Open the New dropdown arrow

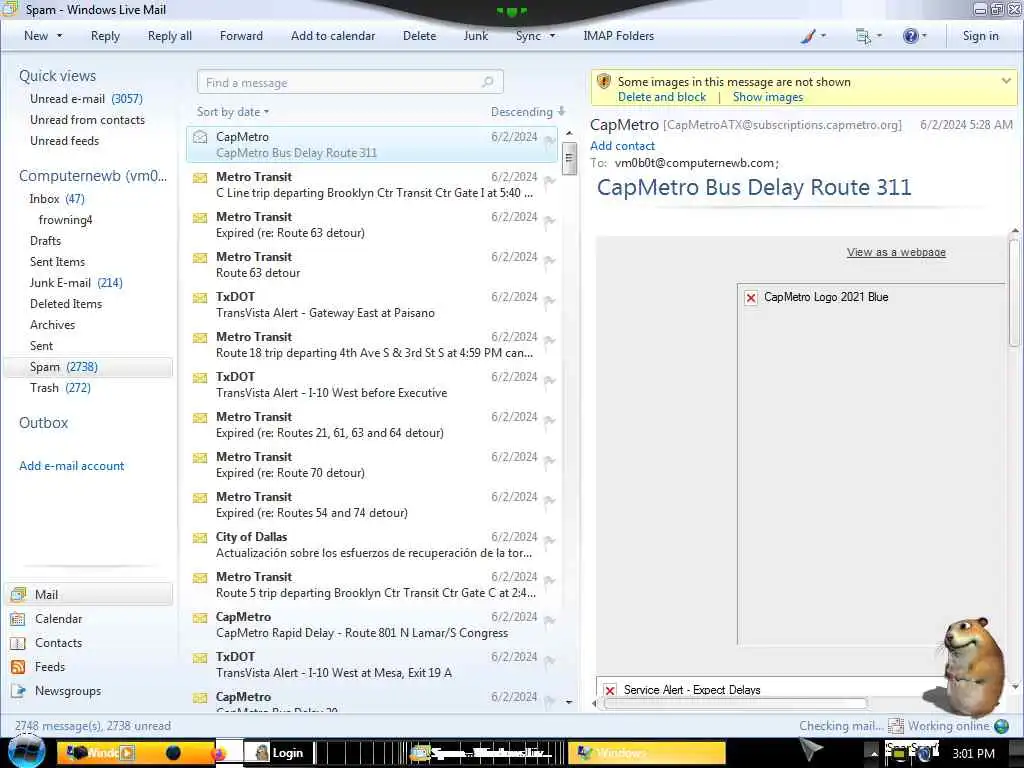[59, 36]
